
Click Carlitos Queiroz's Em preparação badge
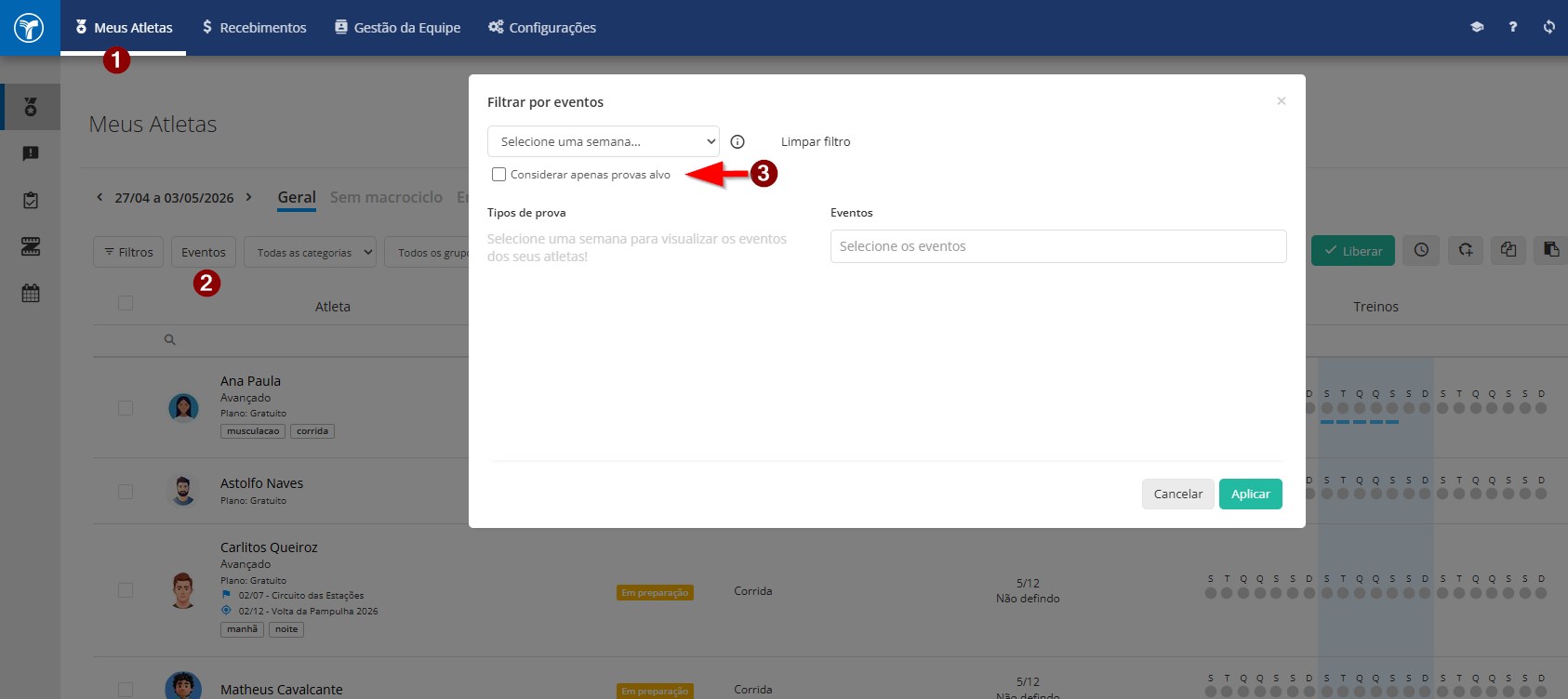pyautogui.click(x=655, y=592)
